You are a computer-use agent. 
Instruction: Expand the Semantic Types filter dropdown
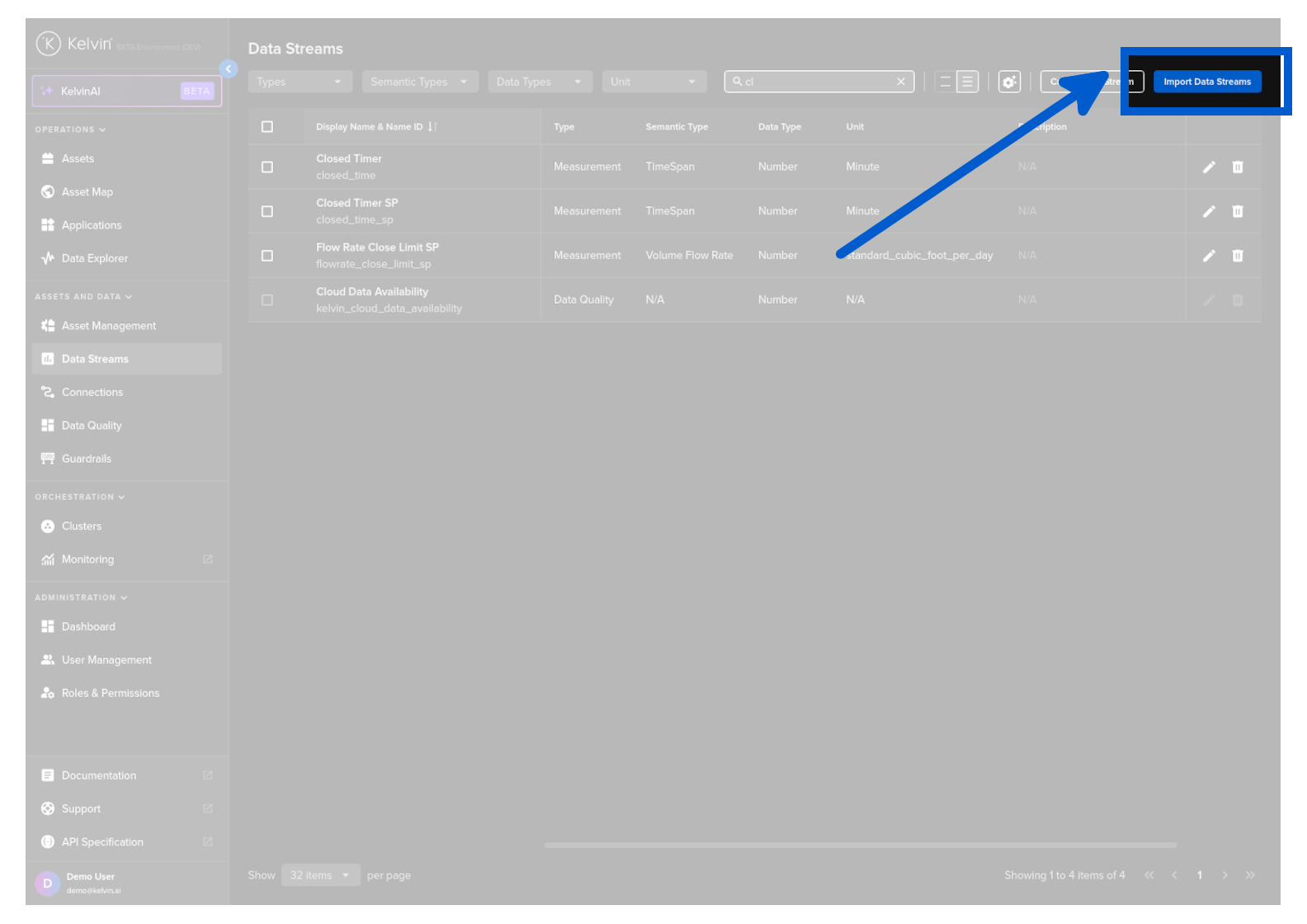(x=419, y=82)
